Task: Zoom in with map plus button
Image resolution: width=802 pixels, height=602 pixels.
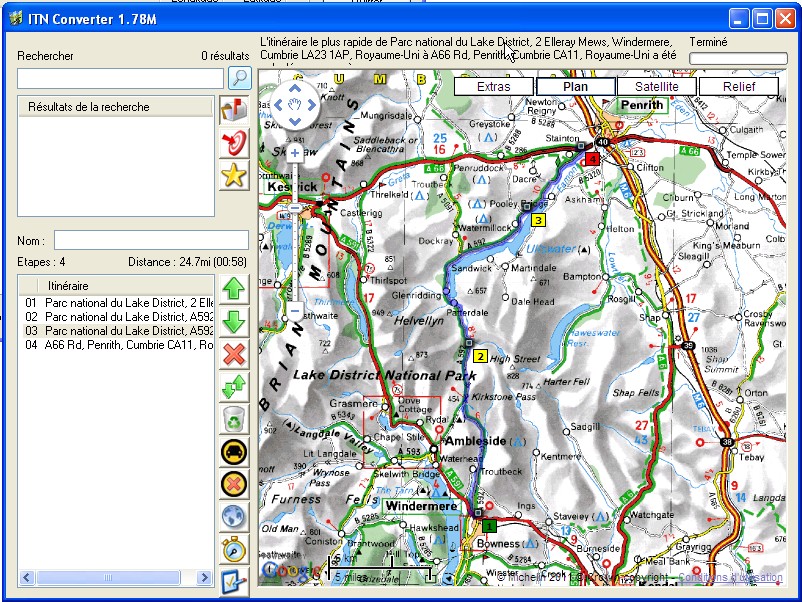Action: 295,153
